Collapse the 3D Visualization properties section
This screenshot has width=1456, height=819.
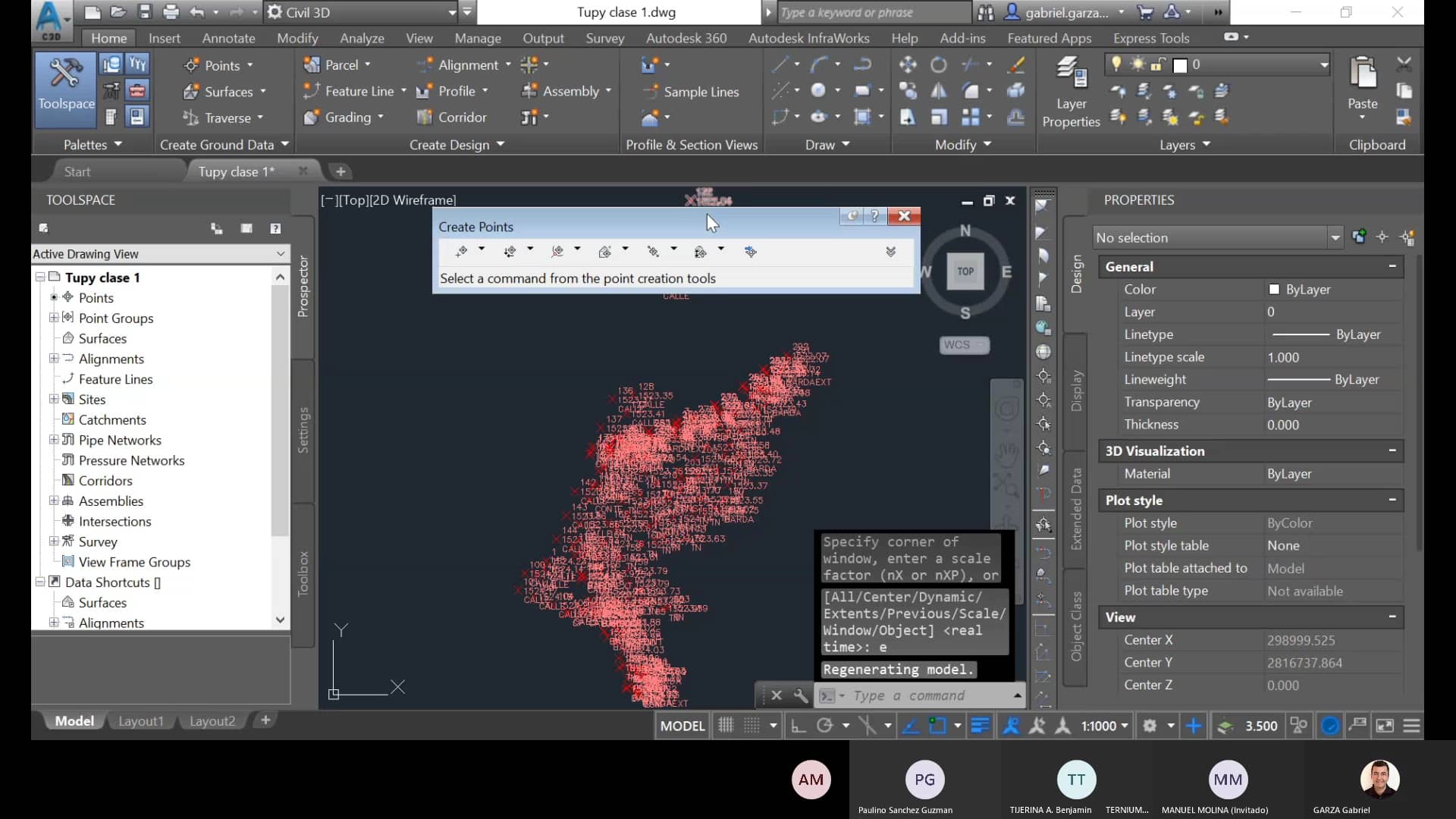(1392, 450)
